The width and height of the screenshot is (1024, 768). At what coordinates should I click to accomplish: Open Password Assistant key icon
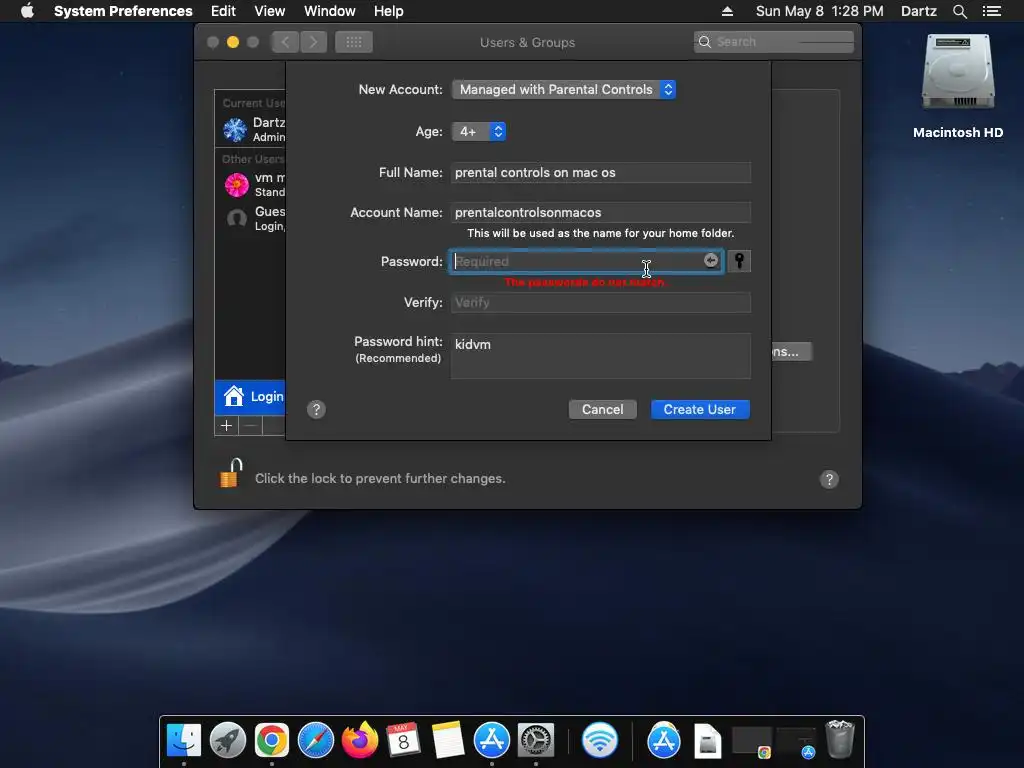click(x=739, y=261)
